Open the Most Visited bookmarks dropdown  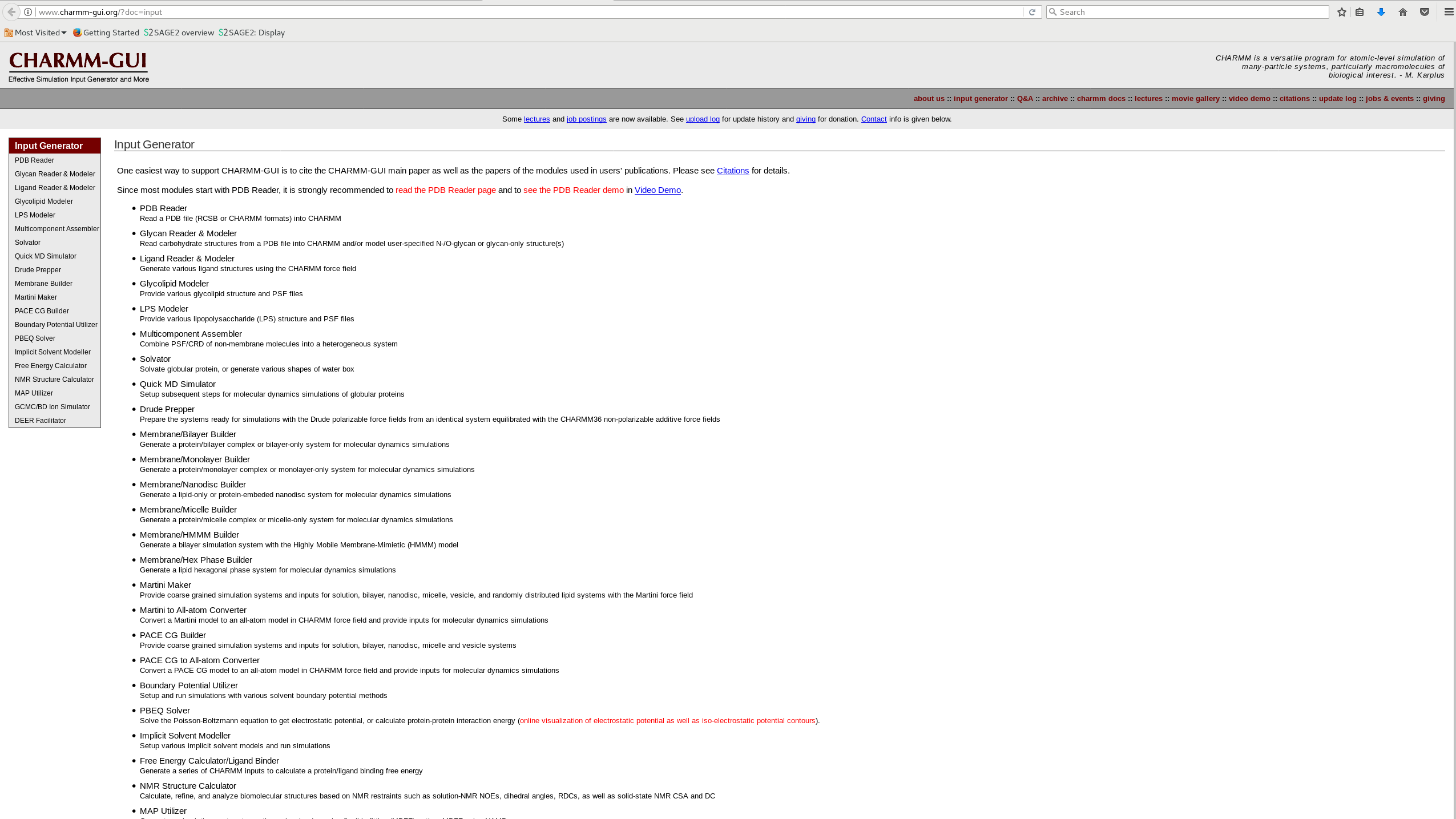click(35, 33)
